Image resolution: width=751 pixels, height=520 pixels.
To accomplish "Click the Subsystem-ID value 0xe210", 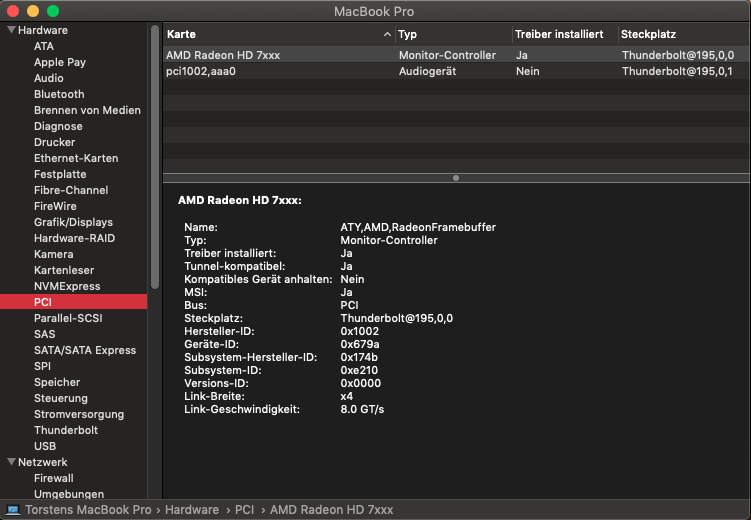I will click(359, 370).
